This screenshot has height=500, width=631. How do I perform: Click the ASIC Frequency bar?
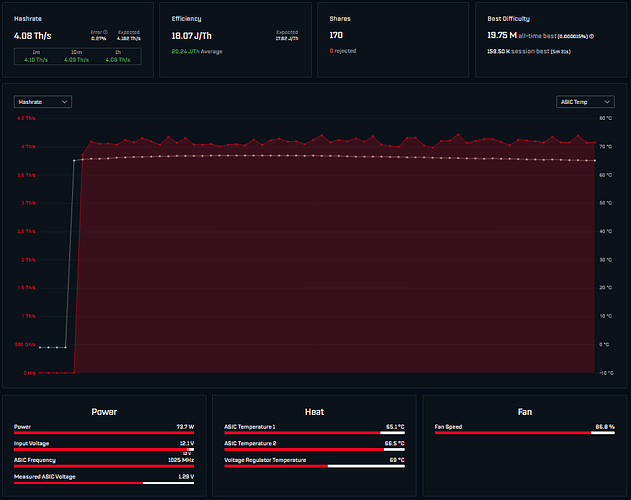pyautogui.click(x=104, y=466)
